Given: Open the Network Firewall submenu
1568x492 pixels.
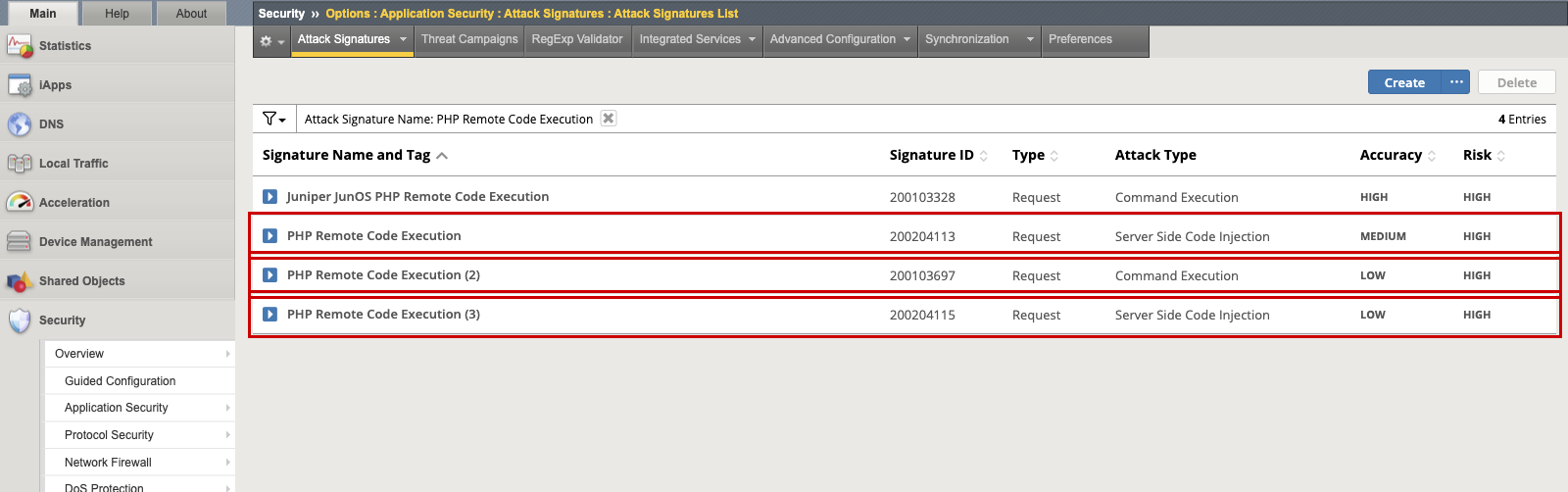Looking at the screenshot, I should click(140, 463).
